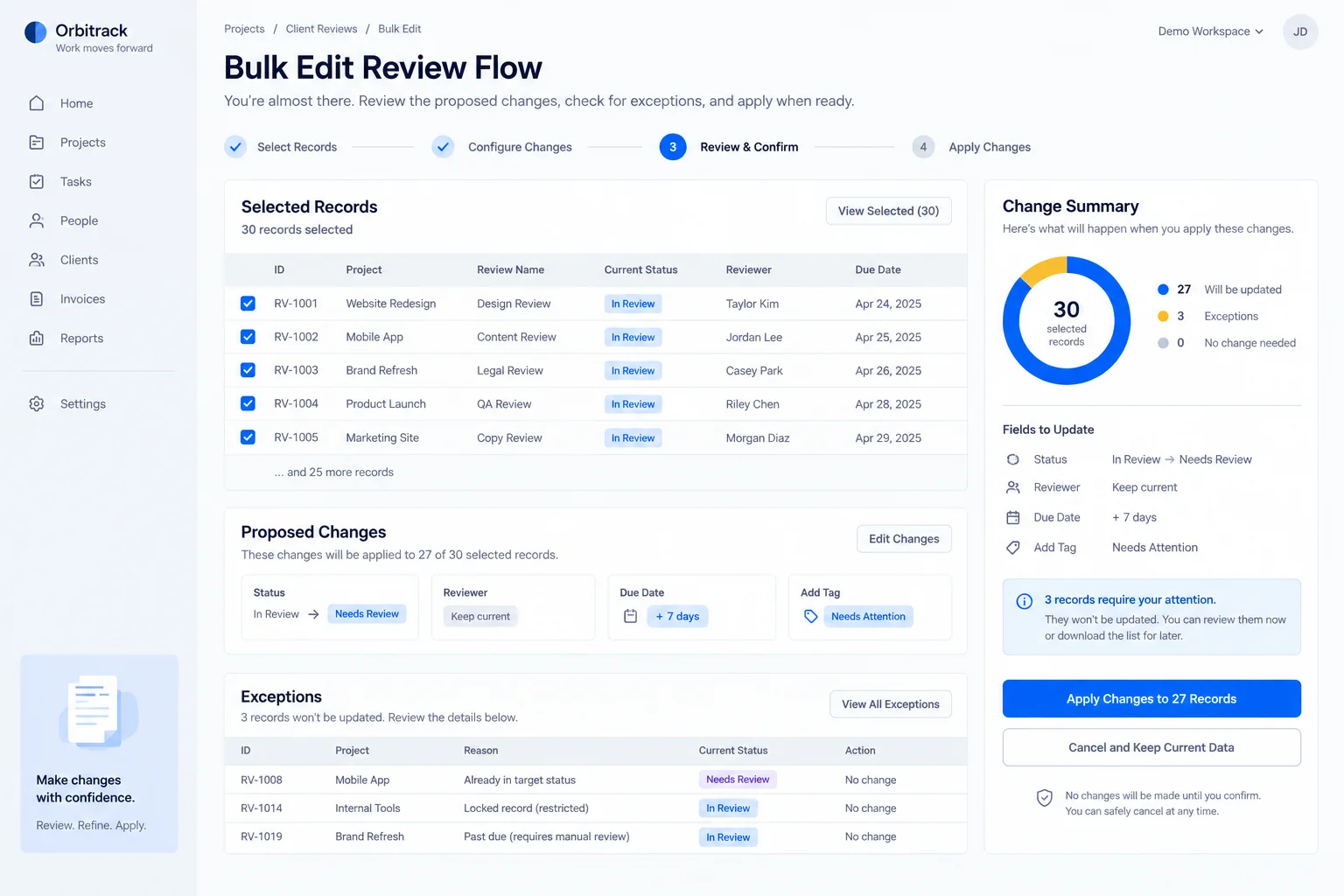The image size is (1344, 896).
Task: Click Apply Changes to 27 Records
Action: [x=1151, y=699]
